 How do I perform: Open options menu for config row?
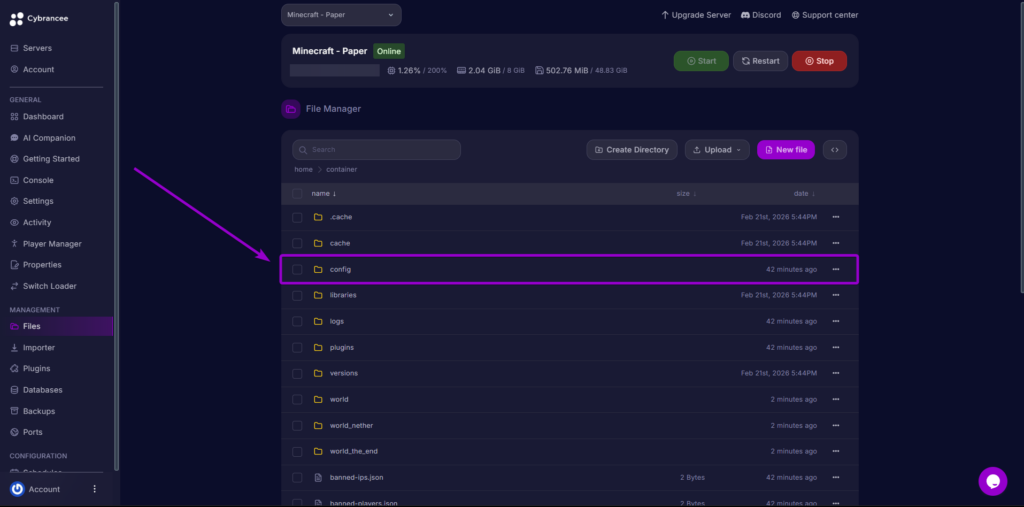point(836,269)
